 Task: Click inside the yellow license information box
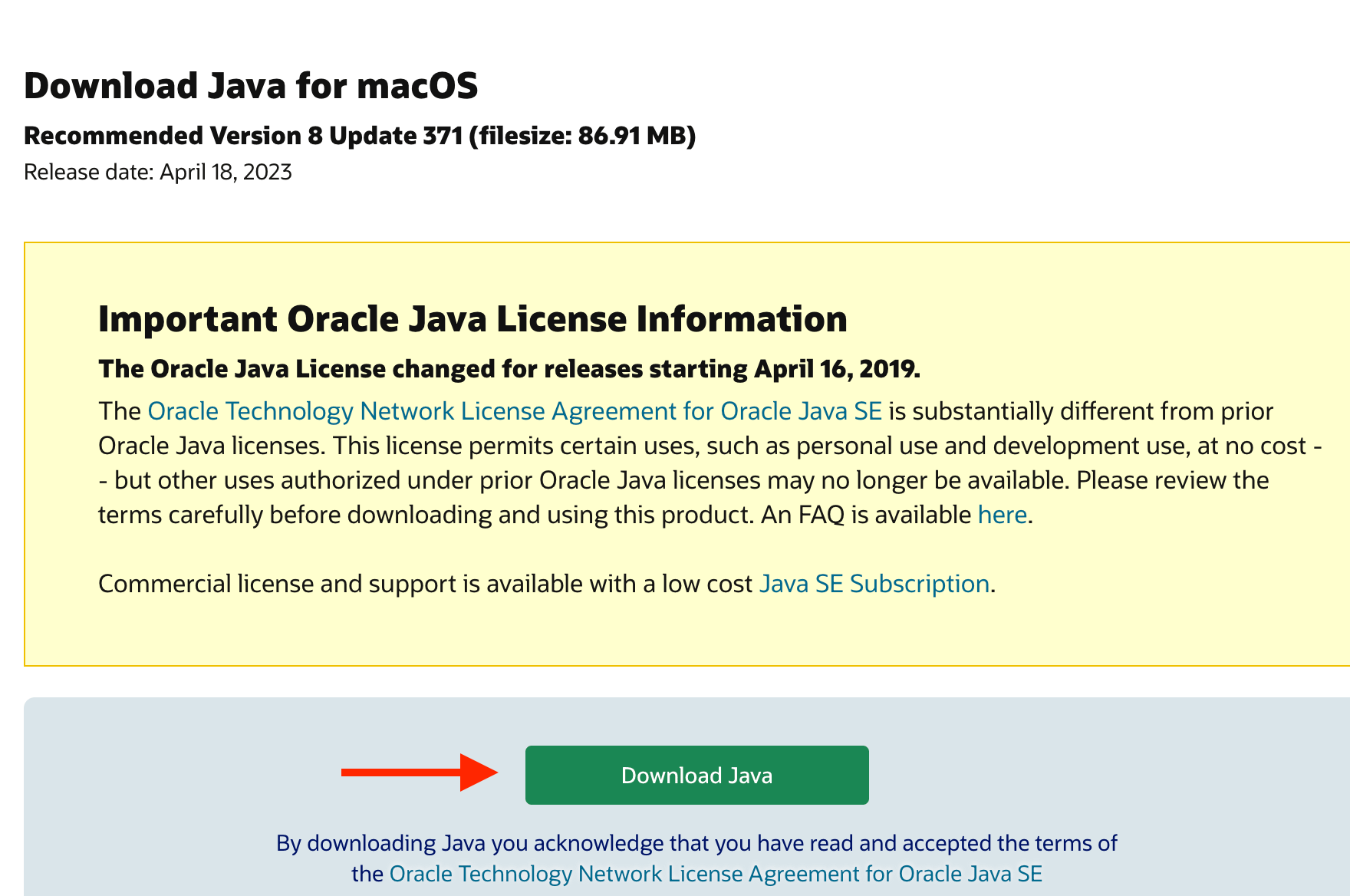(x=675, y=629)
